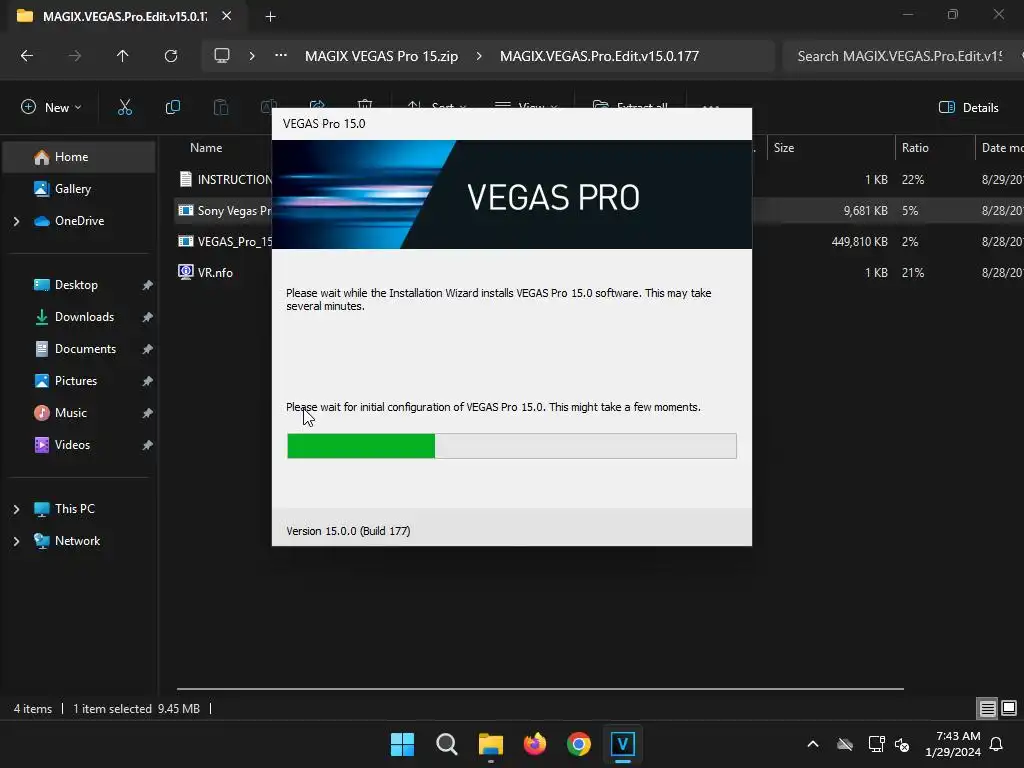
Task: Expand the OneDrive tree node
Action: (x=16, y=221)
